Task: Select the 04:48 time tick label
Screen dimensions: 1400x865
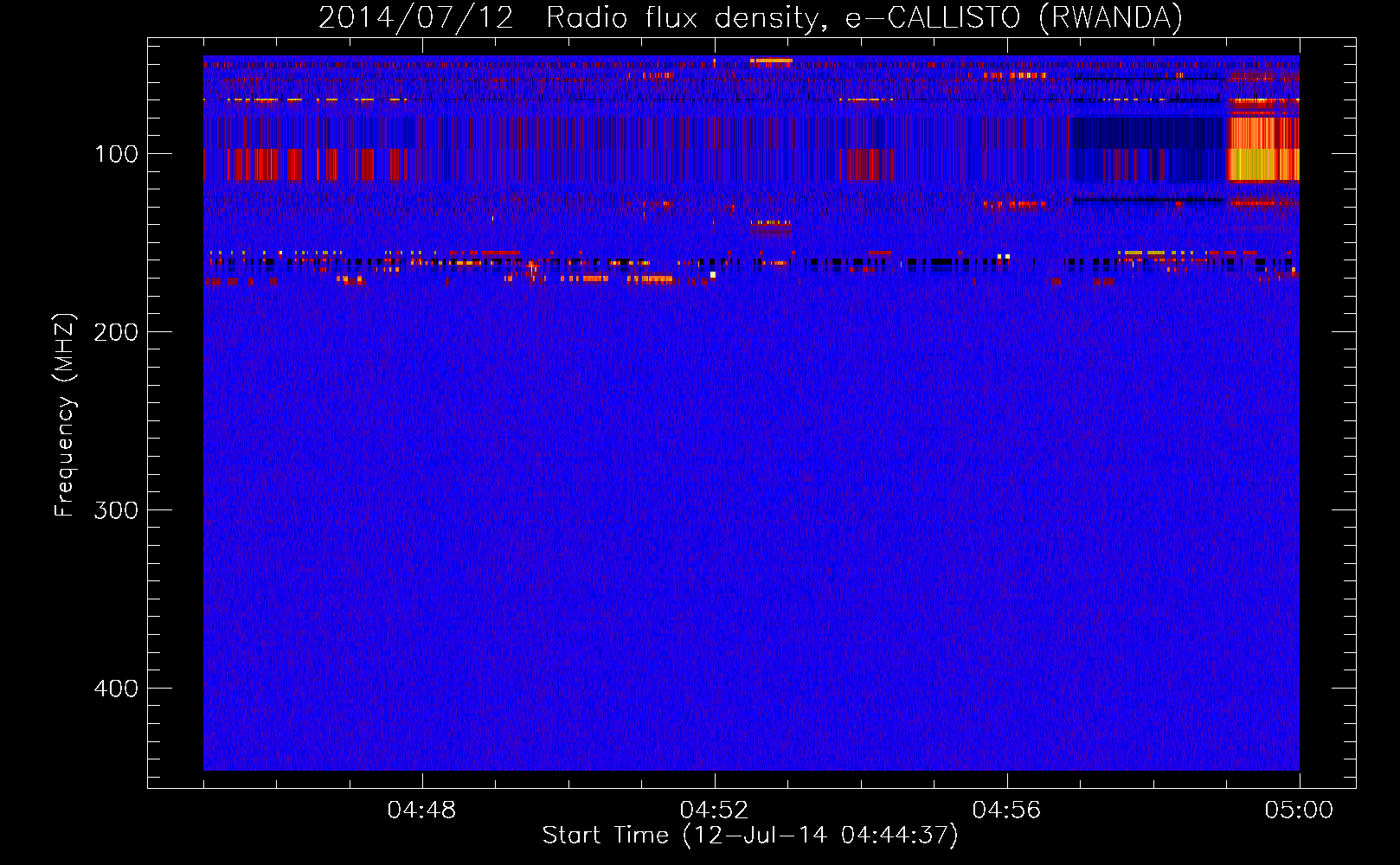Action: pos(421,811)
